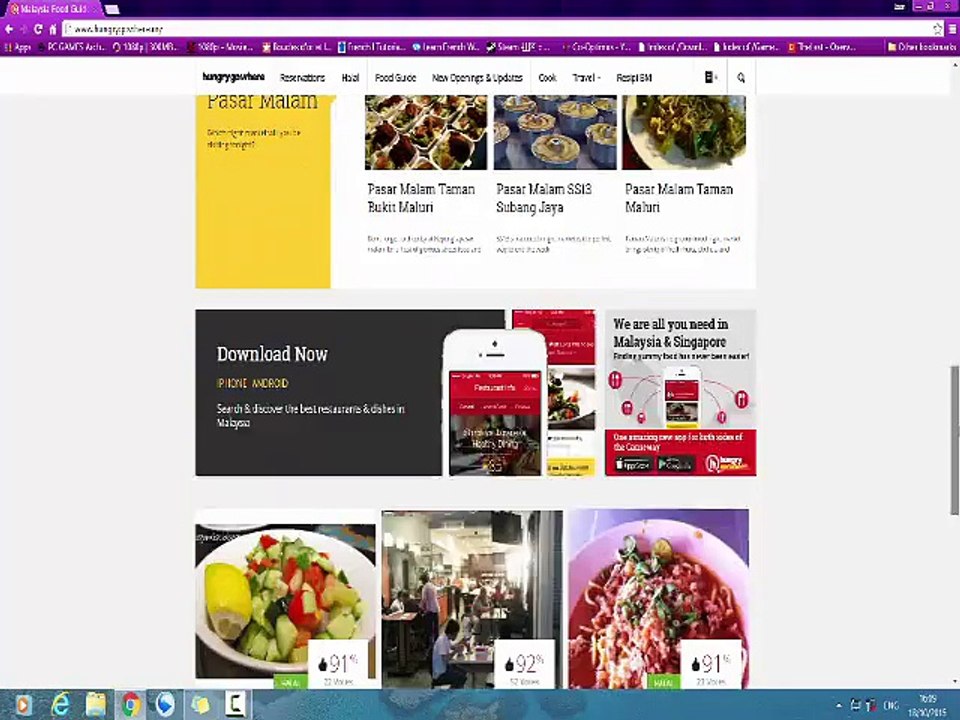Open the PC GAMES bookmark
The image size is (960, 720).
[72, 47]
